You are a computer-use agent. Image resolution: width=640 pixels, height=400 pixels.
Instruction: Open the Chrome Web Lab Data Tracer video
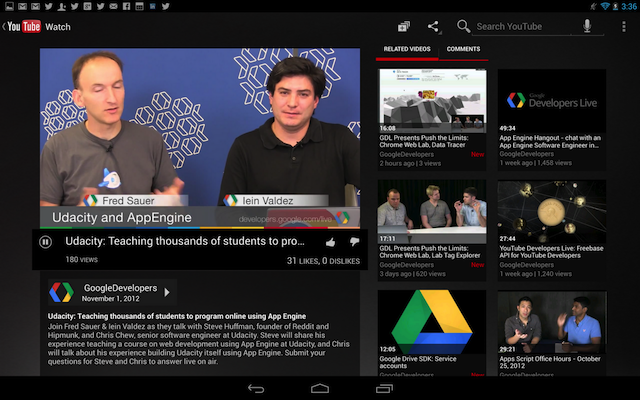[431, 101]
